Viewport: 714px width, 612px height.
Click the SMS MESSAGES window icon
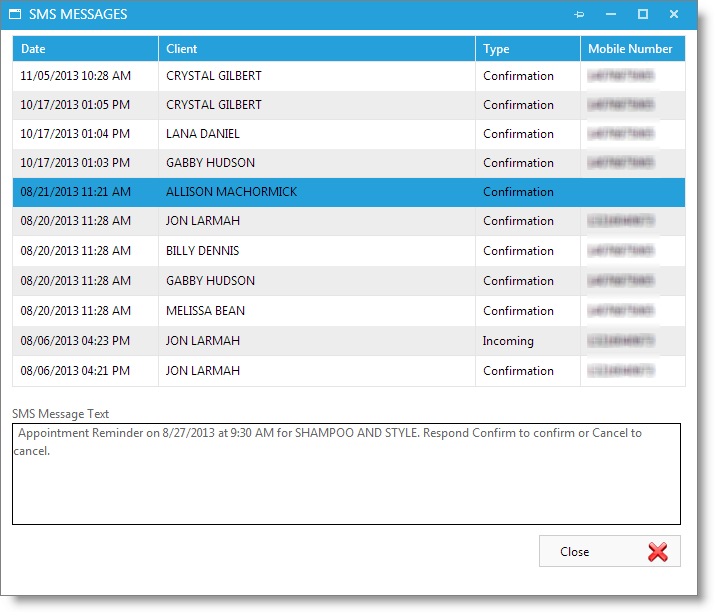(x=15, y=15)
